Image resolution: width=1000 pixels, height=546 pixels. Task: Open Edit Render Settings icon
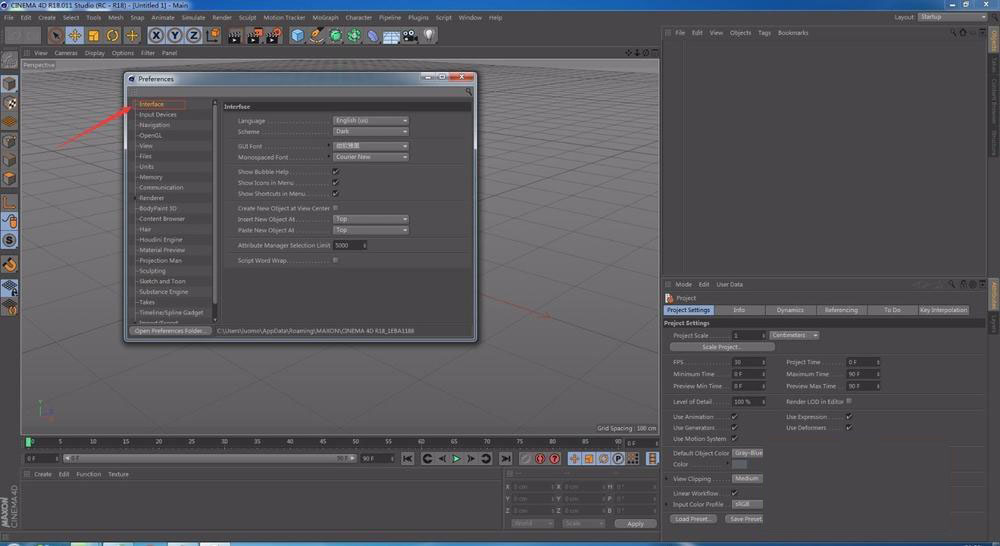(274, 36)
